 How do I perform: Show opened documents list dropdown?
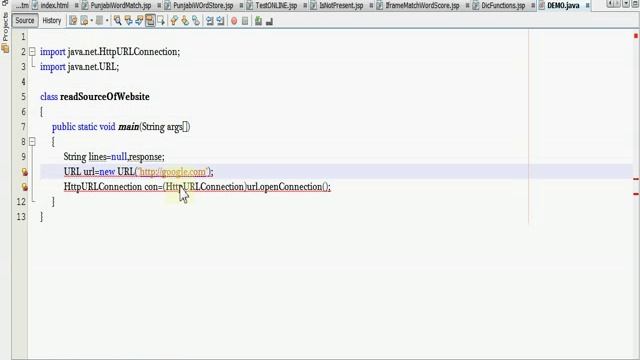625,4
